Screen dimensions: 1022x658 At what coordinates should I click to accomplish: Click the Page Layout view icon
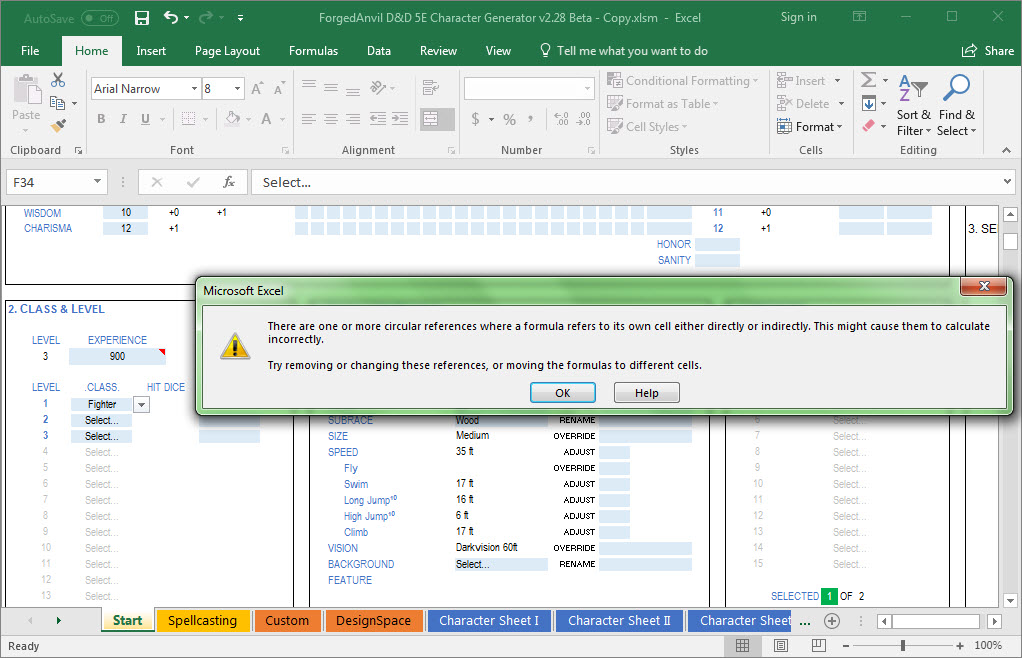pos(780,646)
